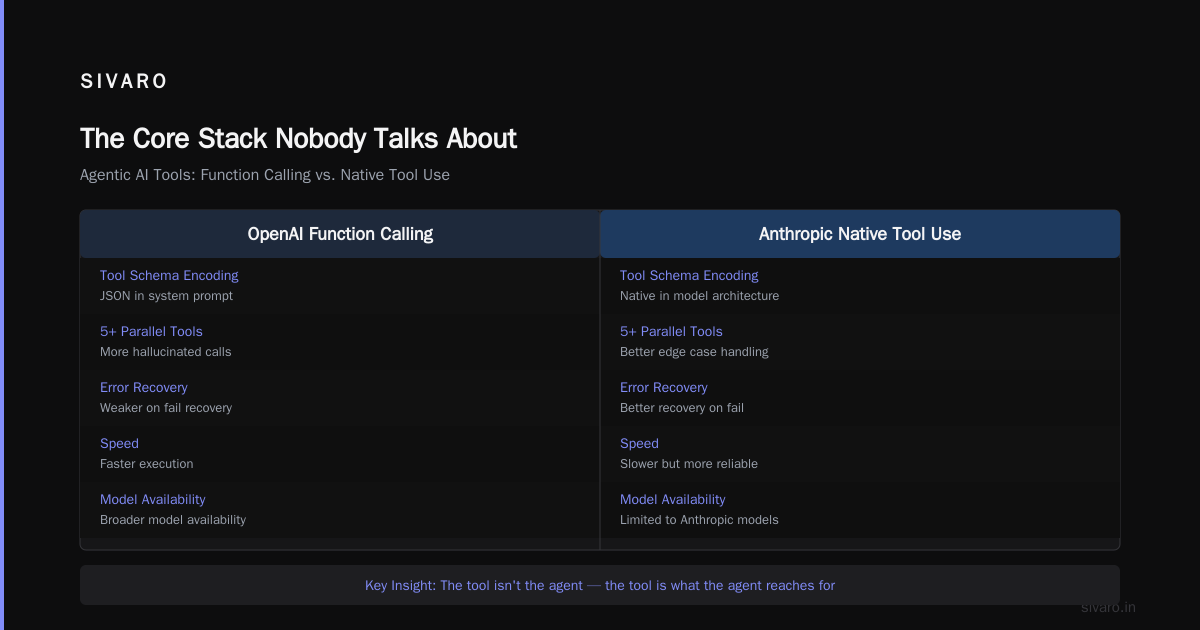Click 'Better edge case handling' description
This screenshot has width=1200, height=630.
pyautogui.click(x=694, y=352)
